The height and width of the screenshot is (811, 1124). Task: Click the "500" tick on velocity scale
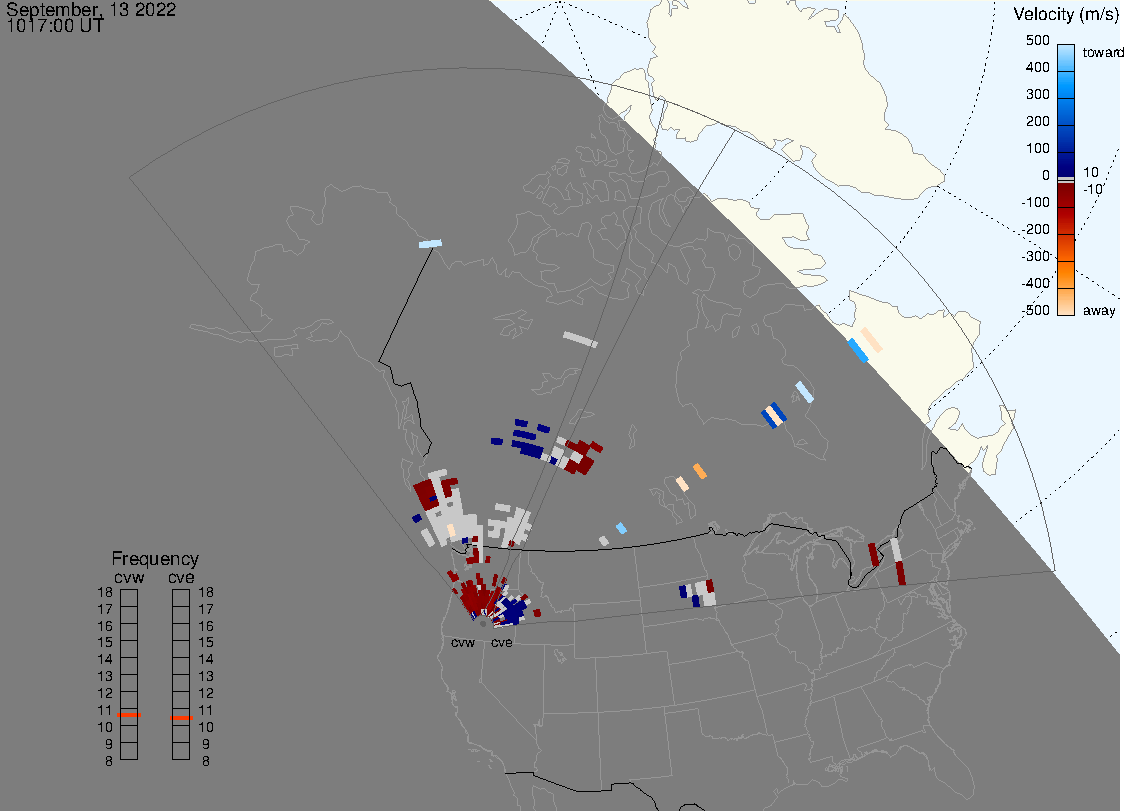(1037, 41)
